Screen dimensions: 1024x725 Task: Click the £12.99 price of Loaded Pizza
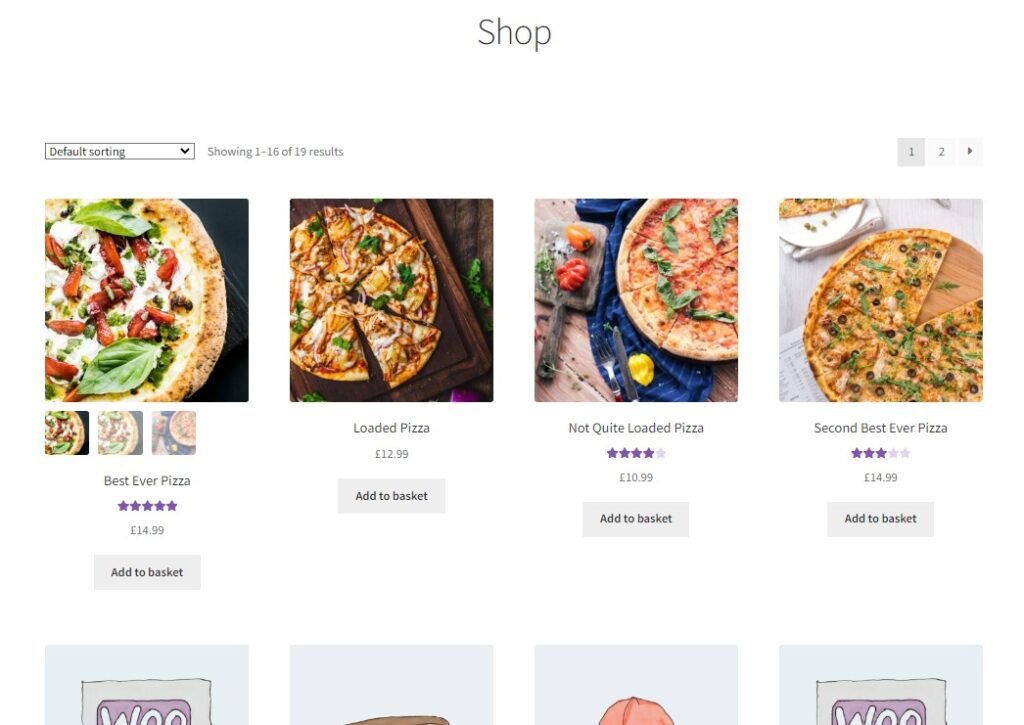391,453
